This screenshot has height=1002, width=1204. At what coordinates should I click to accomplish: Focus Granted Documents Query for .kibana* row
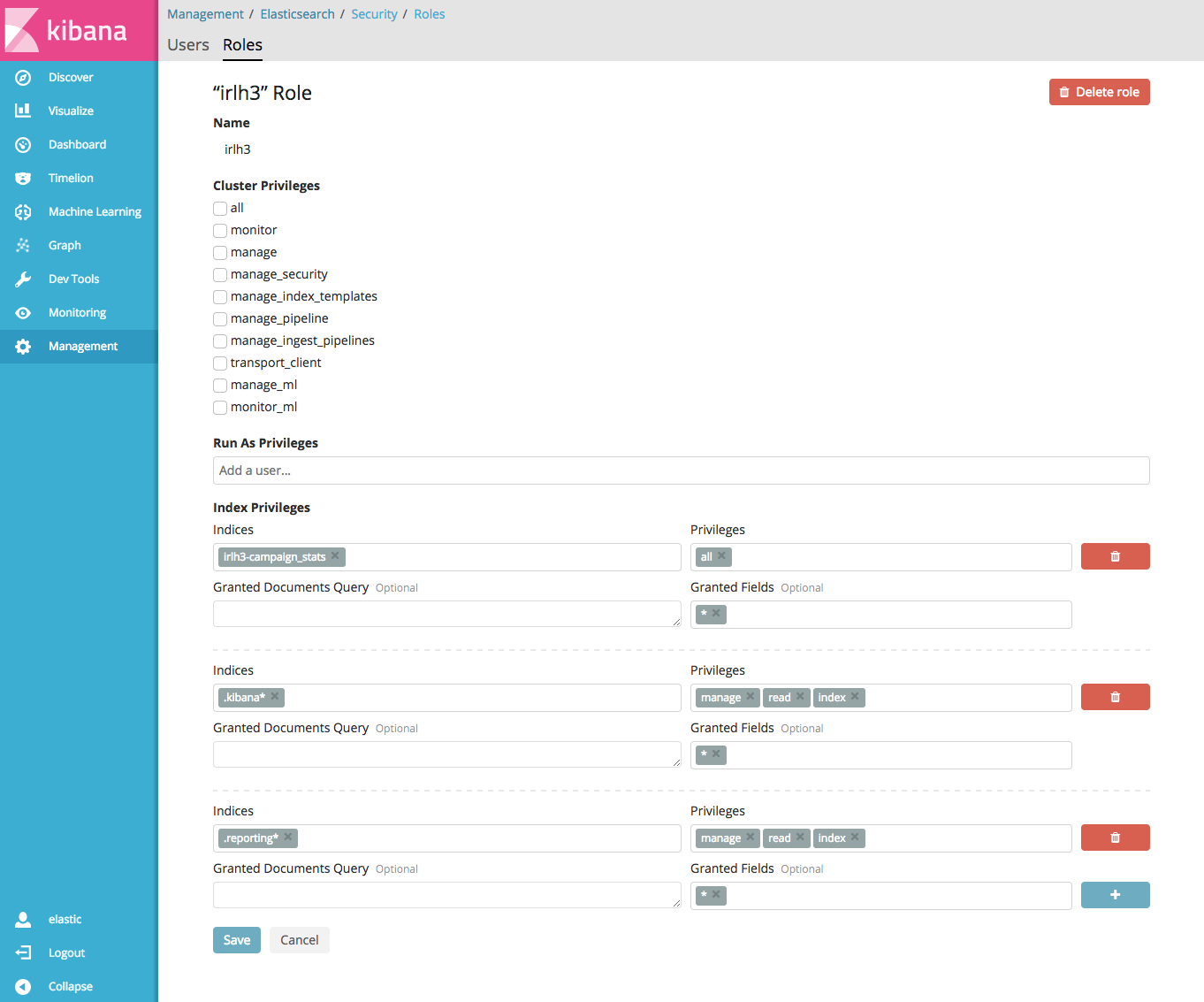click(447, 754)
